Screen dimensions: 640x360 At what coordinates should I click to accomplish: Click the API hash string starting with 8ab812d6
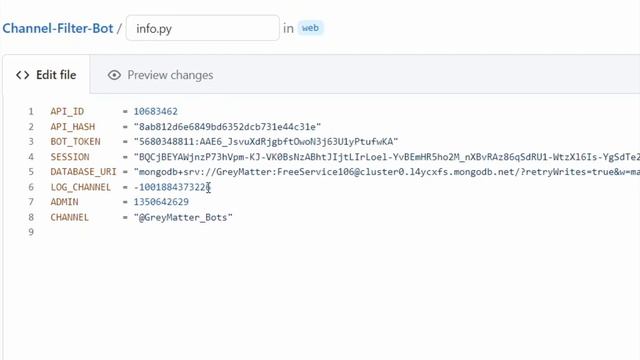click(x=227, y=127)
